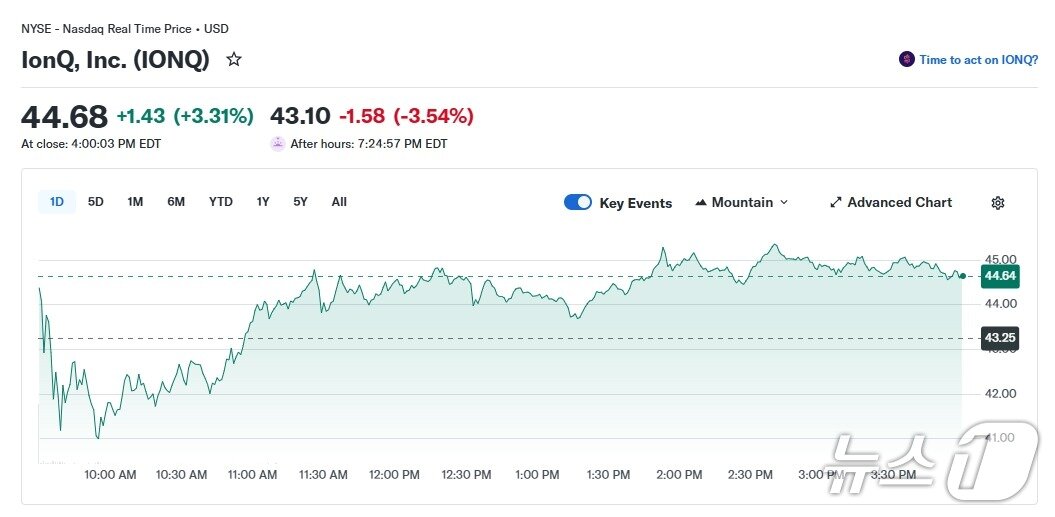Show All price history range
Image resolution: width=1055 pixels, height=517 pixels.
339,202
